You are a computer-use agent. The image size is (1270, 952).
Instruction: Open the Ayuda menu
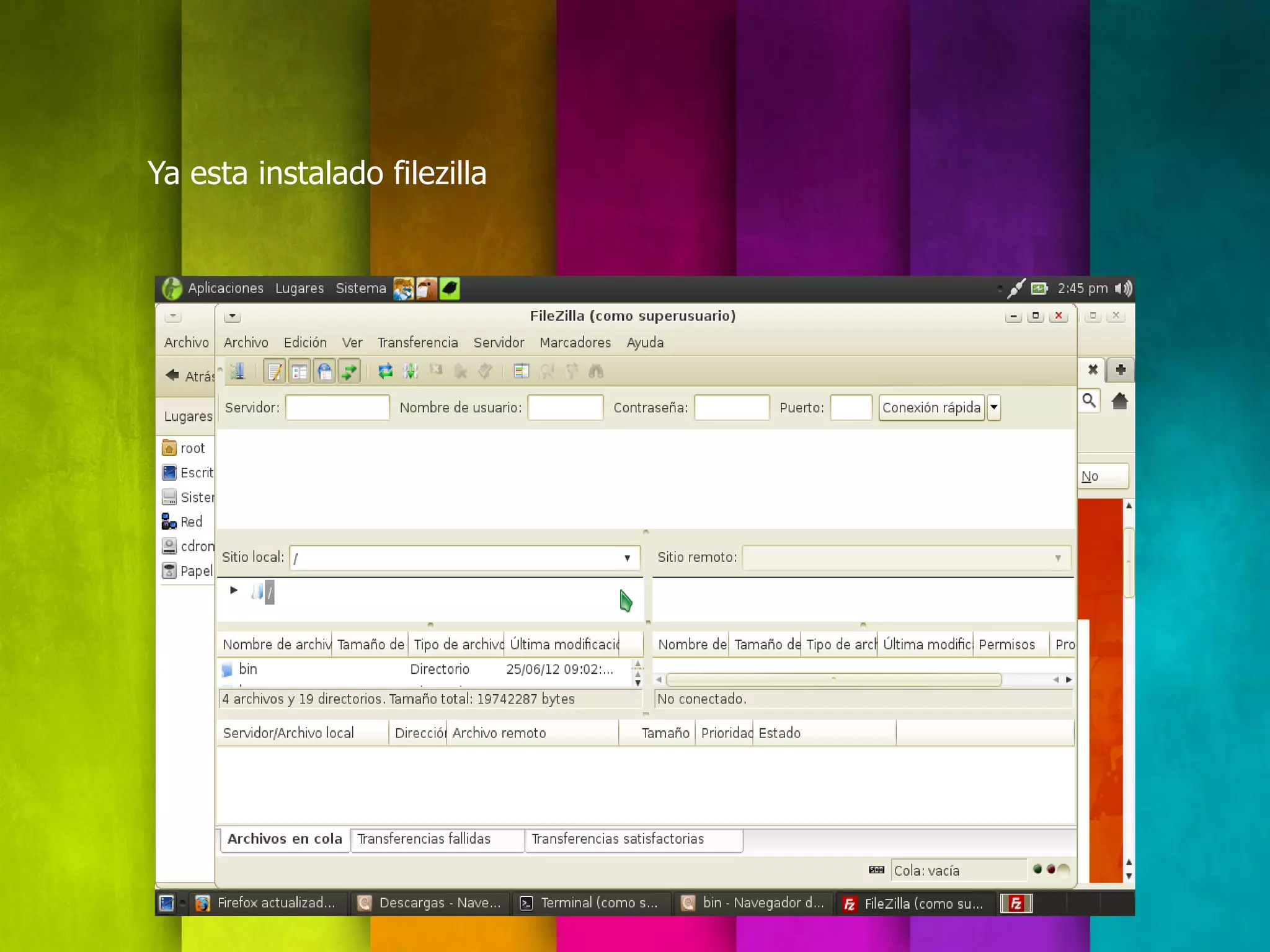645,342
